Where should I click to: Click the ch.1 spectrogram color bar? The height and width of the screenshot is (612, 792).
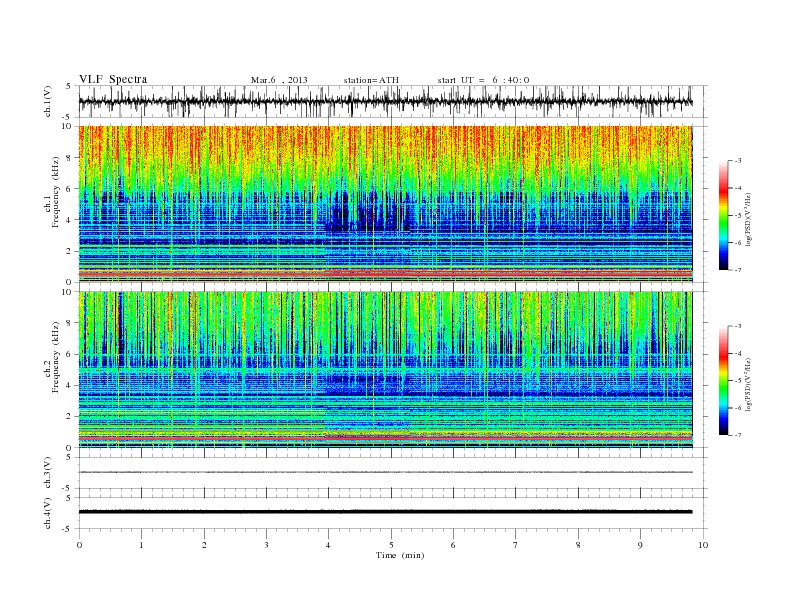pyautogui.click(x=724, y=215)
